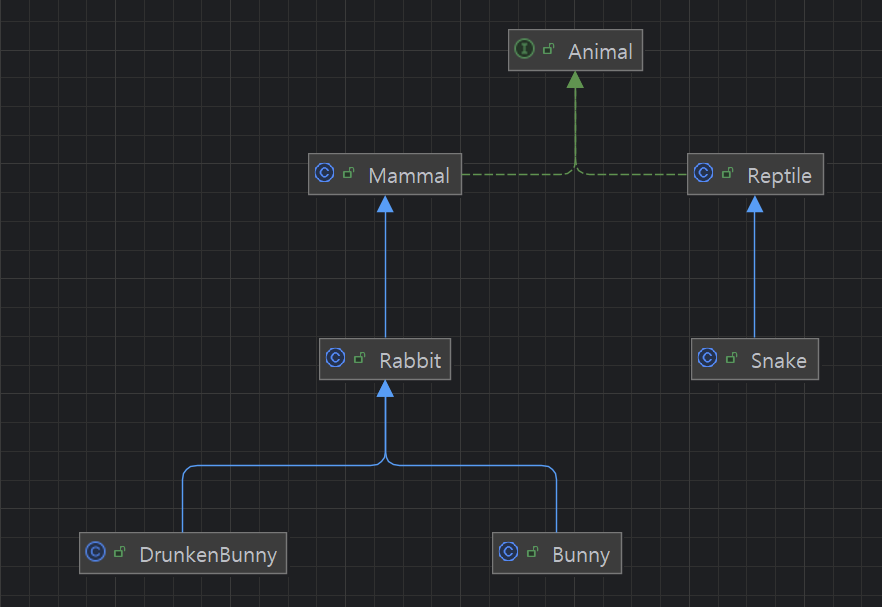Click the class icon on DrunkenBunny node
882x607 pixels.
[96, 551]
